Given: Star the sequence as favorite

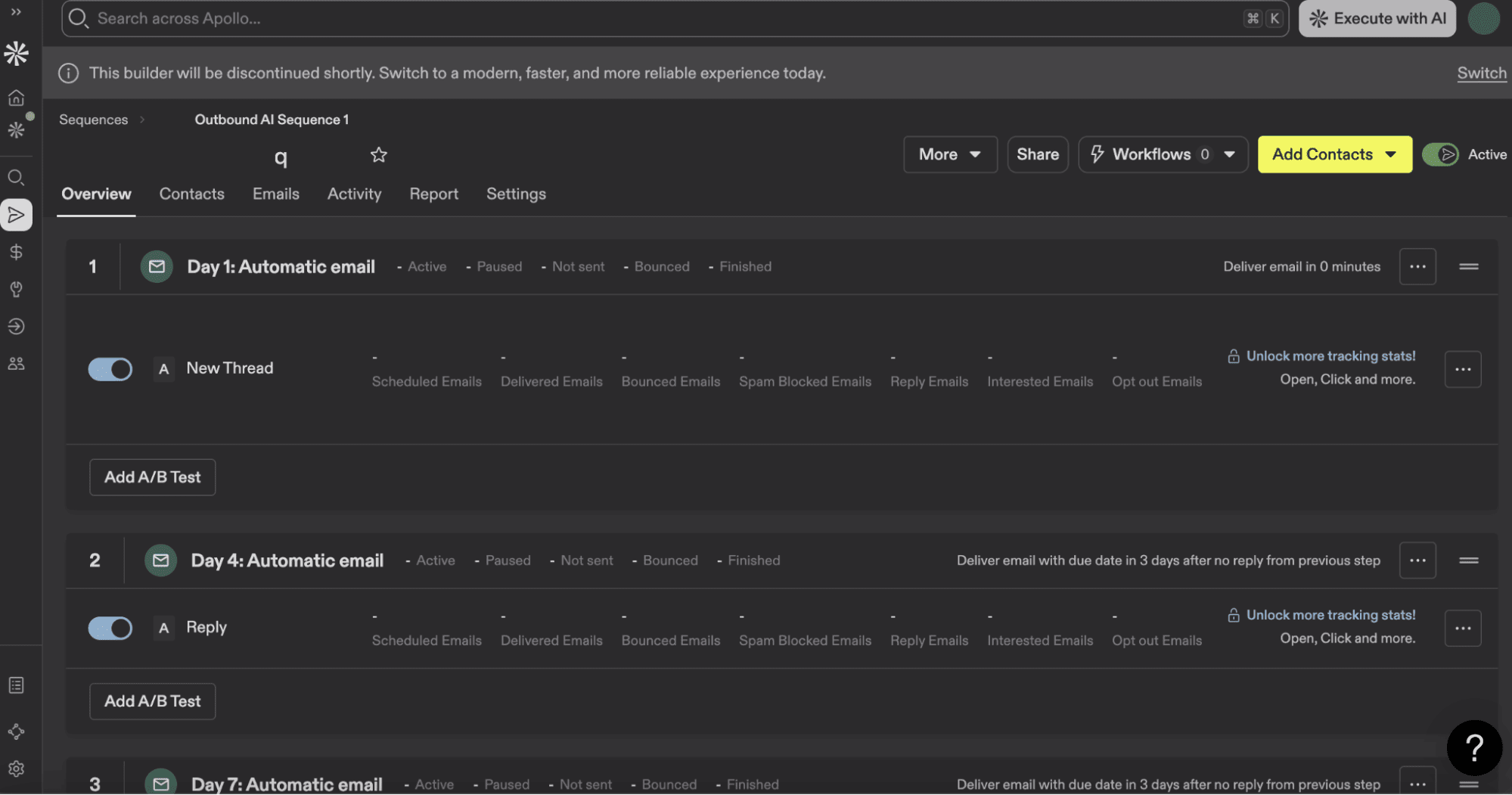Looking at the screenshot, I should coord(378,155).
